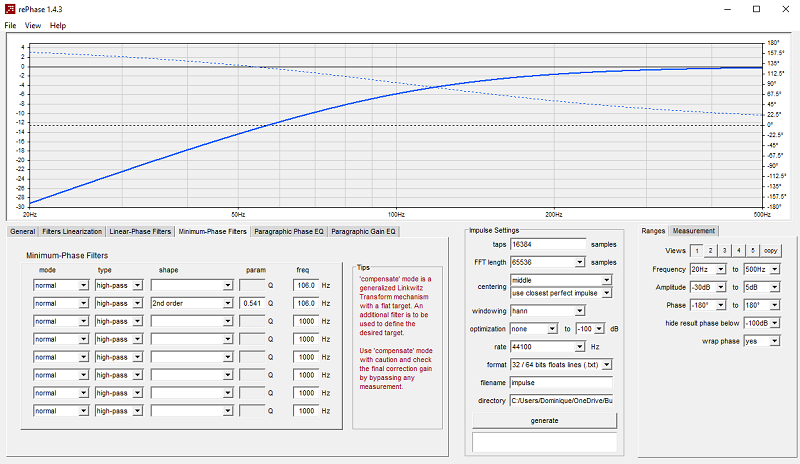The width and height of the screenshot is (800, 464).
Task: Select view 5 button
Action: 752,251
